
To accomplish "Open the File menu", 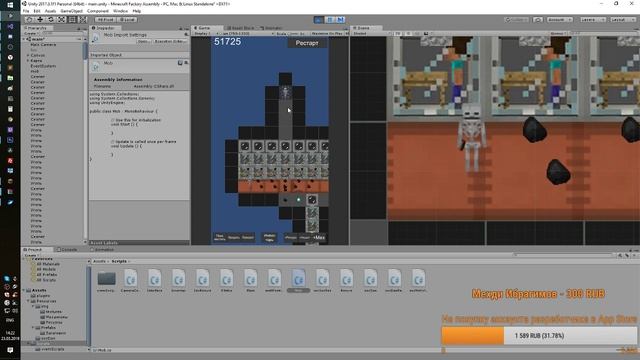I will 26,11.
